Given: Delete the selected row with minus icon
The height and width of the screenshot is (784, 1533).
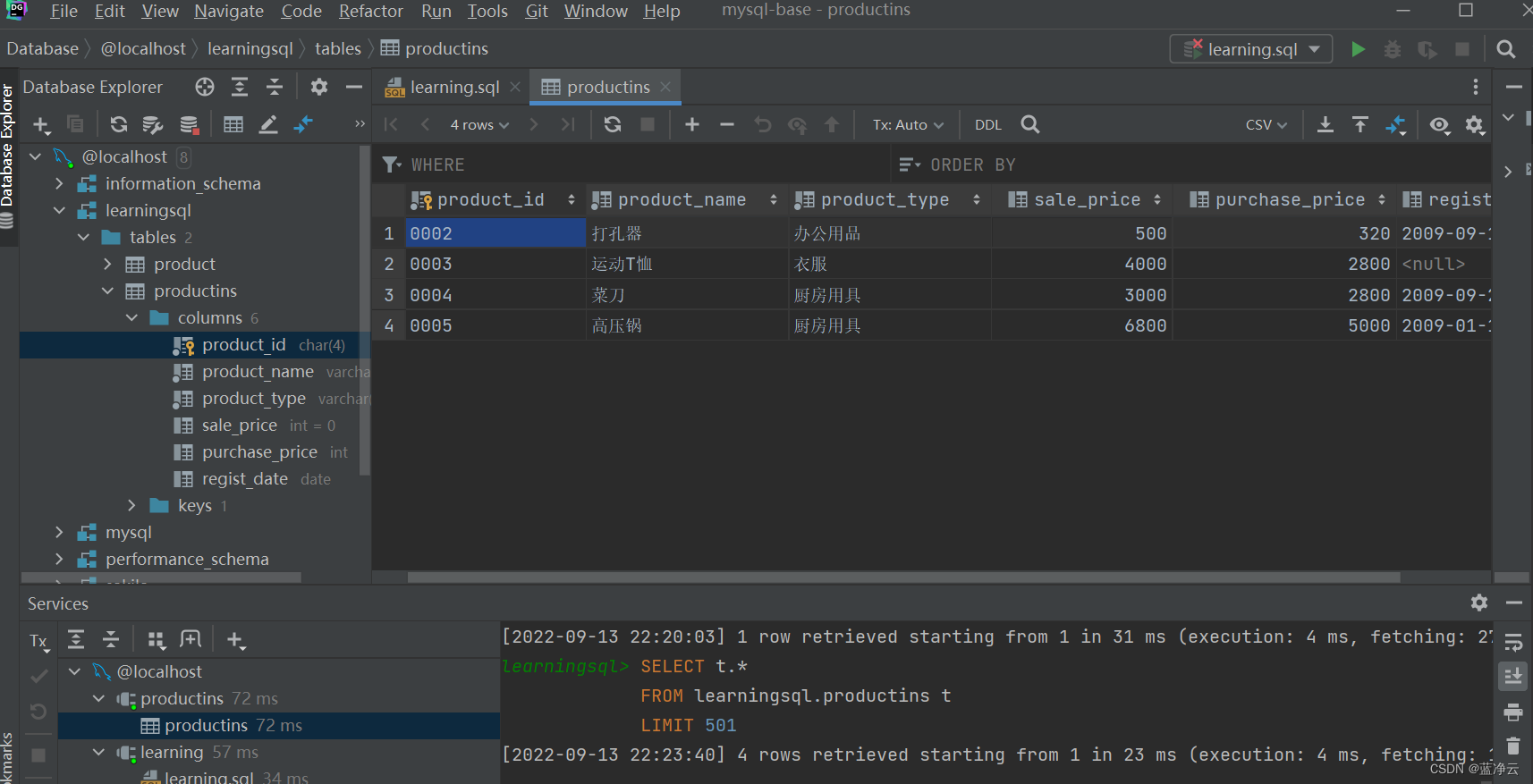Looking at the screenshot, I should pos(727,124).
